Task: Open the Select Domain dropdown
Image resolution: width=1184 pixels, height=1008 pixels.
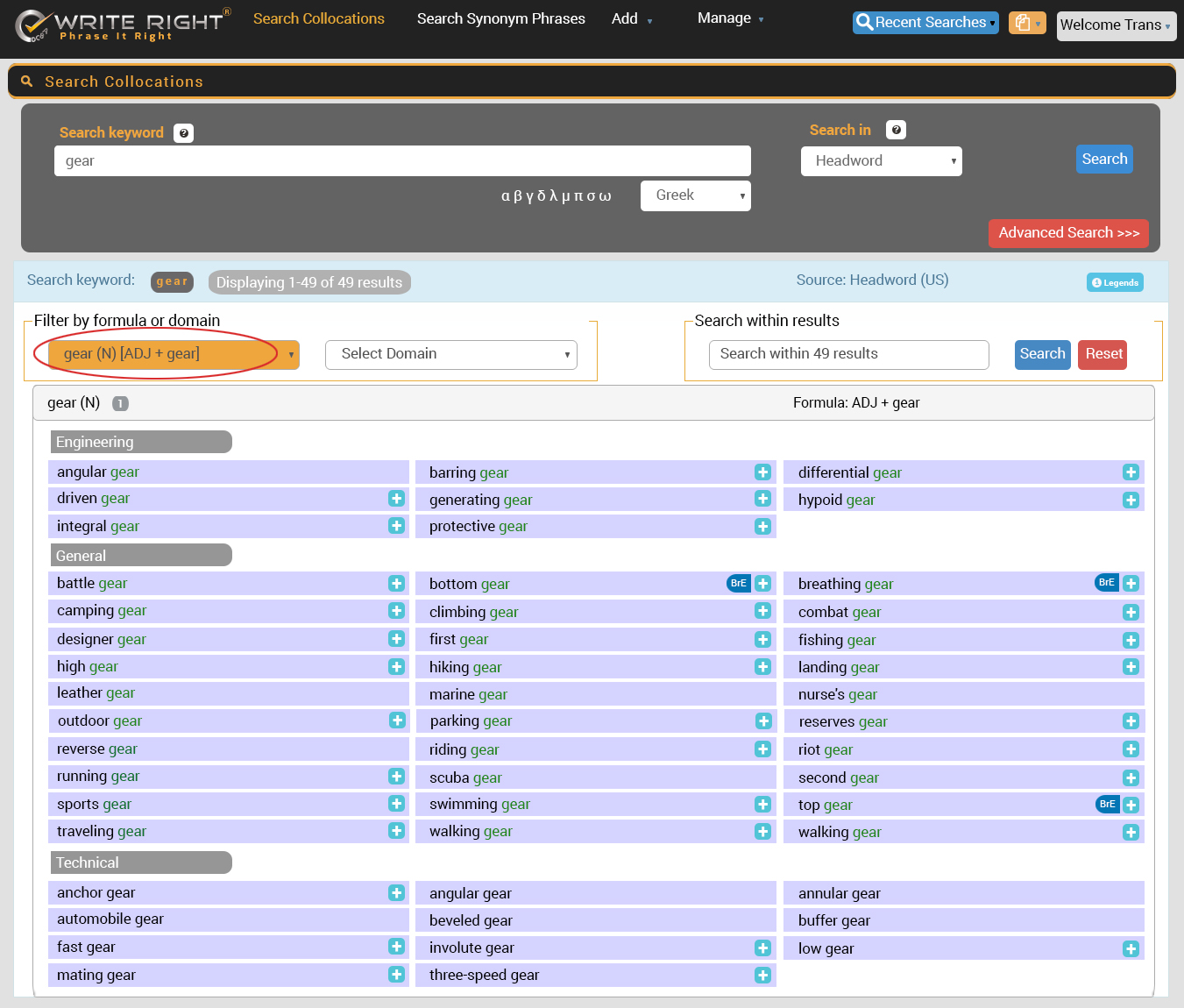Action: pyautogui.click(x=450, y=354)
